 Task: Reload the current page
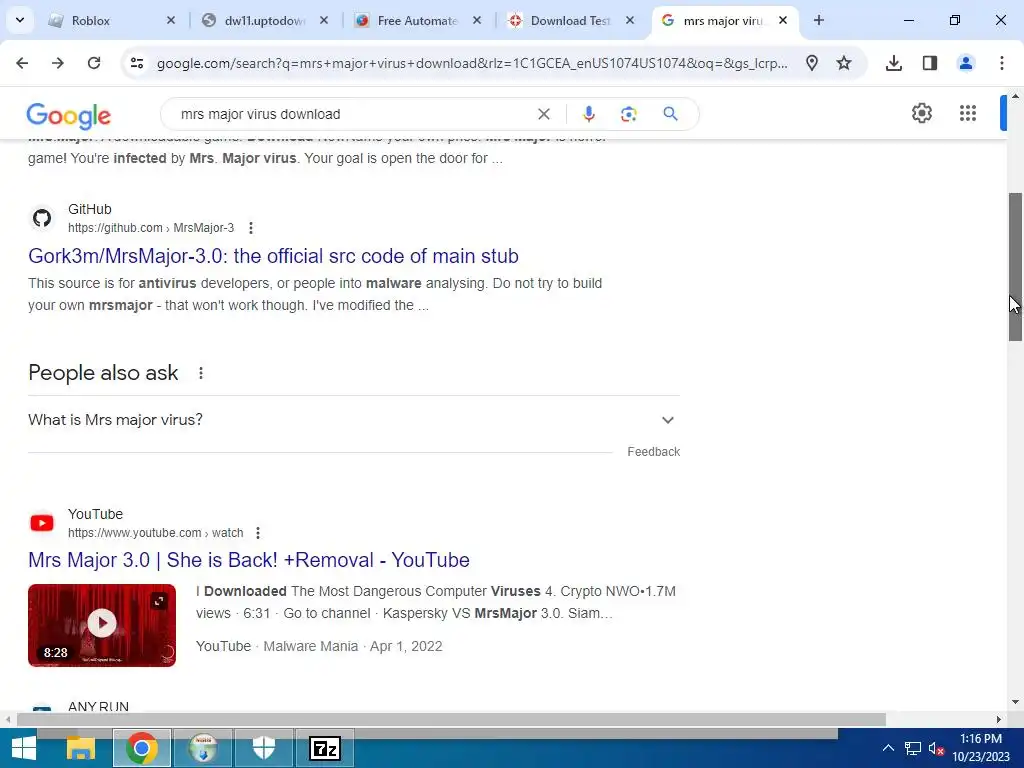pyautogui.click(x=94, y=63)
